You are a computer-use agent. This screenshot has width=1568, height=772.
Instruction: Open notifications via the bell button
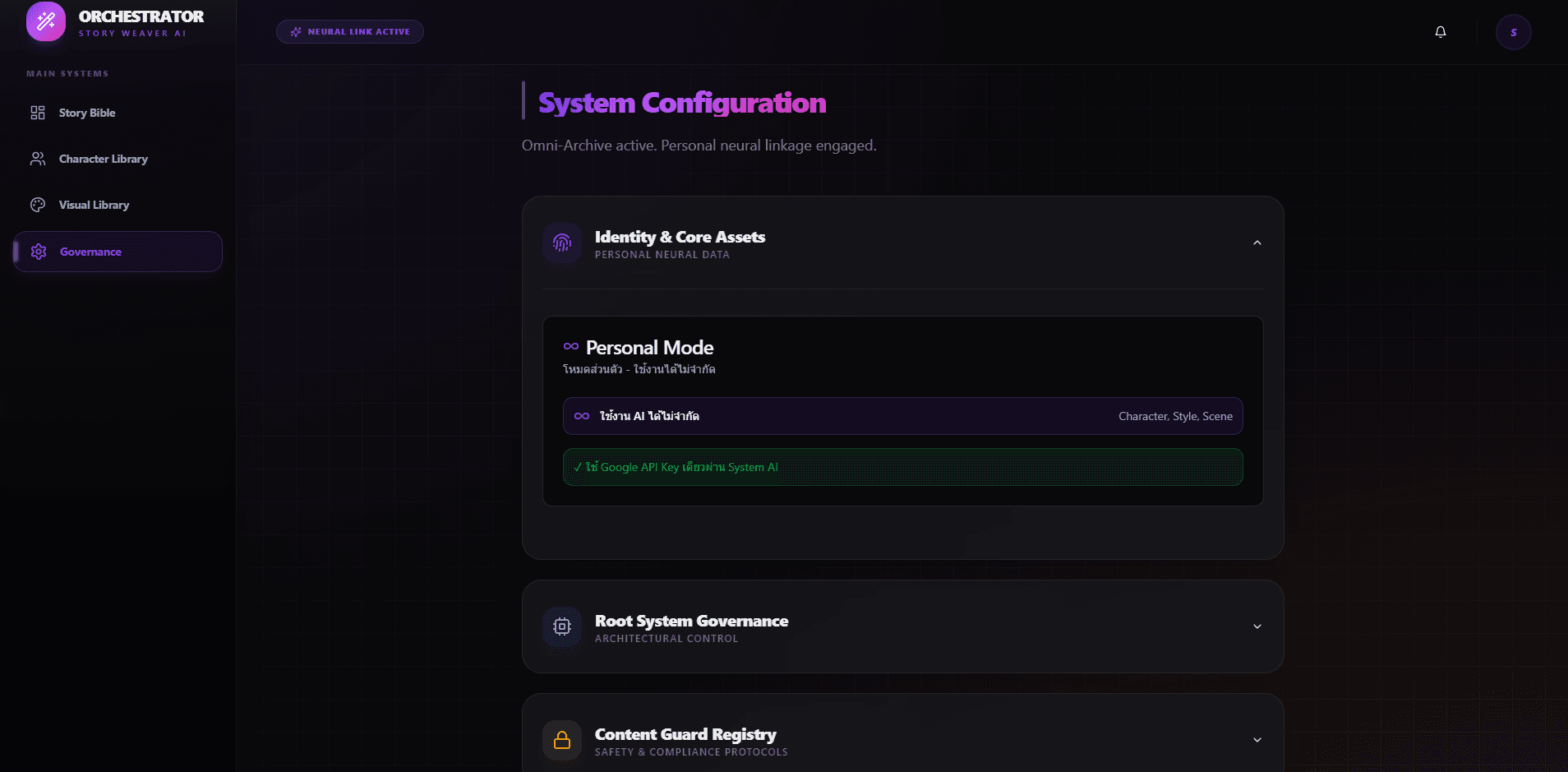1440,31
